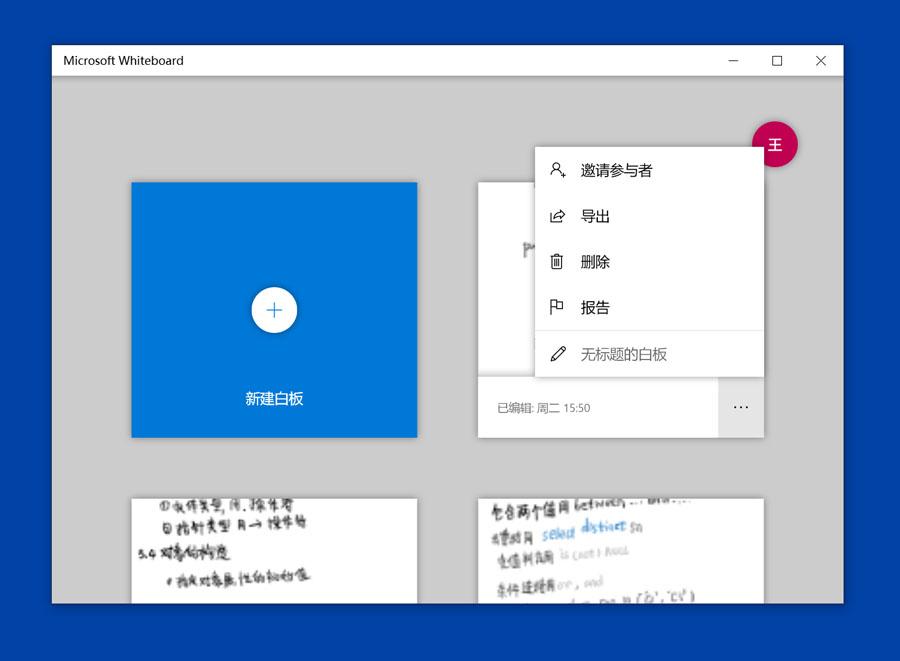Choose 导出 in the menu

pyautogui.click(x=649, y=216)
